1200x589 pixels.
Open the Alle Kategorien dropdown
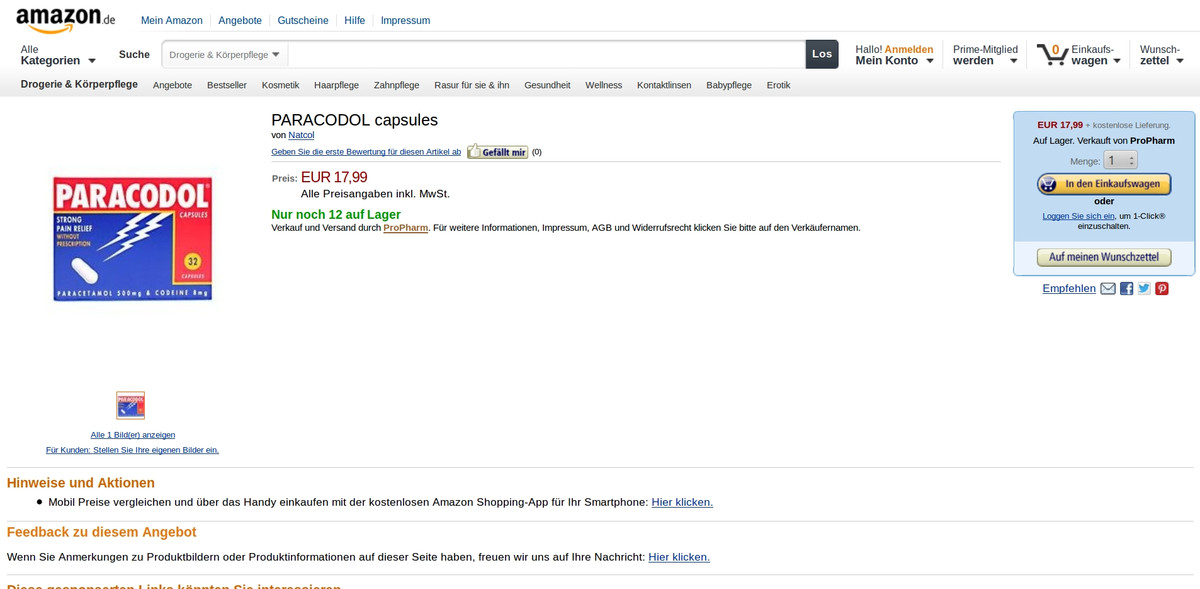[55, 55]
